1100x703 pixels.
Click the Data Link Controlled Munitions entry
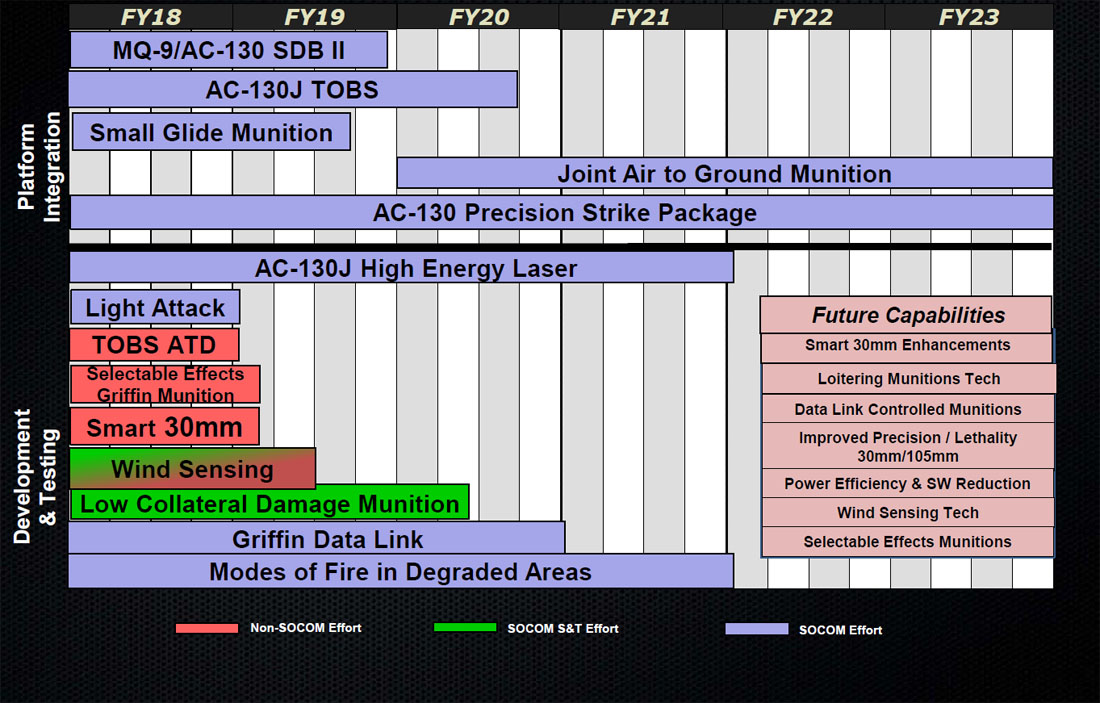click(x=908, y=408)
